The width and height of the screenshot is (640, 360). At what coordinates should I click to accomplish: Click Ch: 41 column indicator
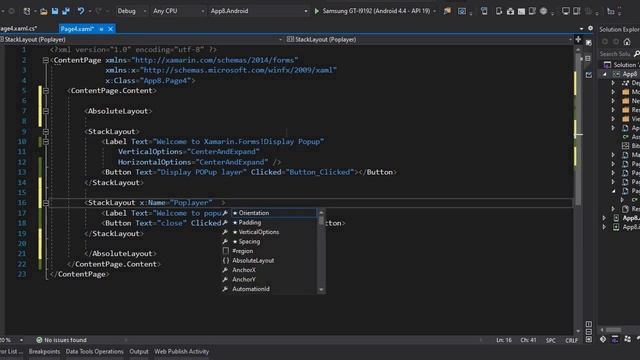point(528,340)
